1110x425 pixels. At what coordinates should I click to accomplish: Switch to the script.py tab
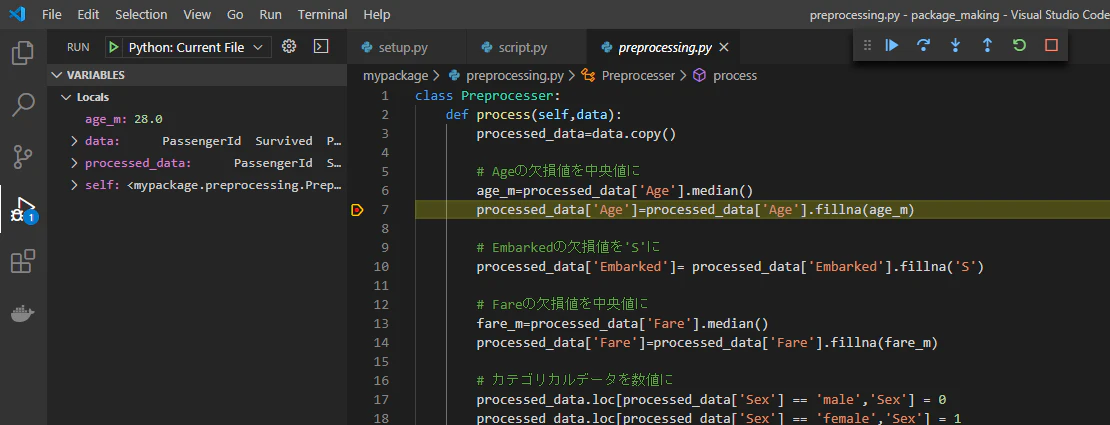[527, 47]
